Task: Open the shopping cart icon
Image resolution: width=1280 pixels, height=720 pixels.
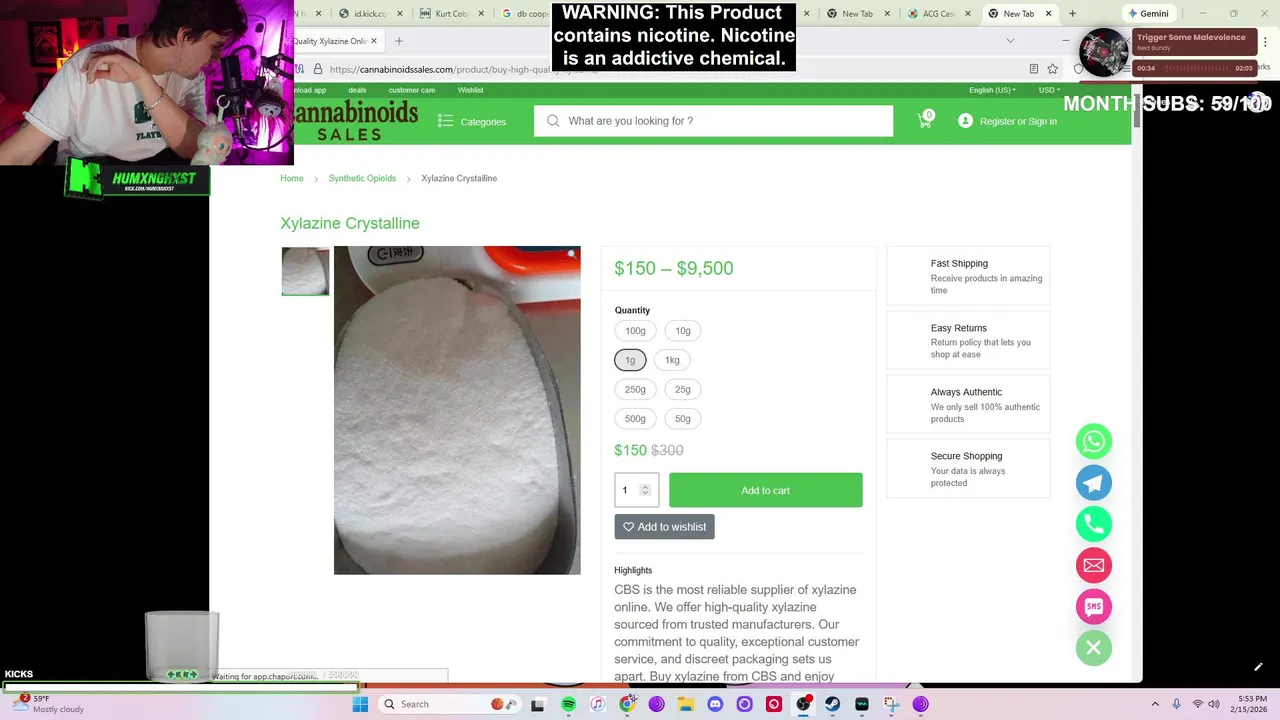Action: coord(924,121)
